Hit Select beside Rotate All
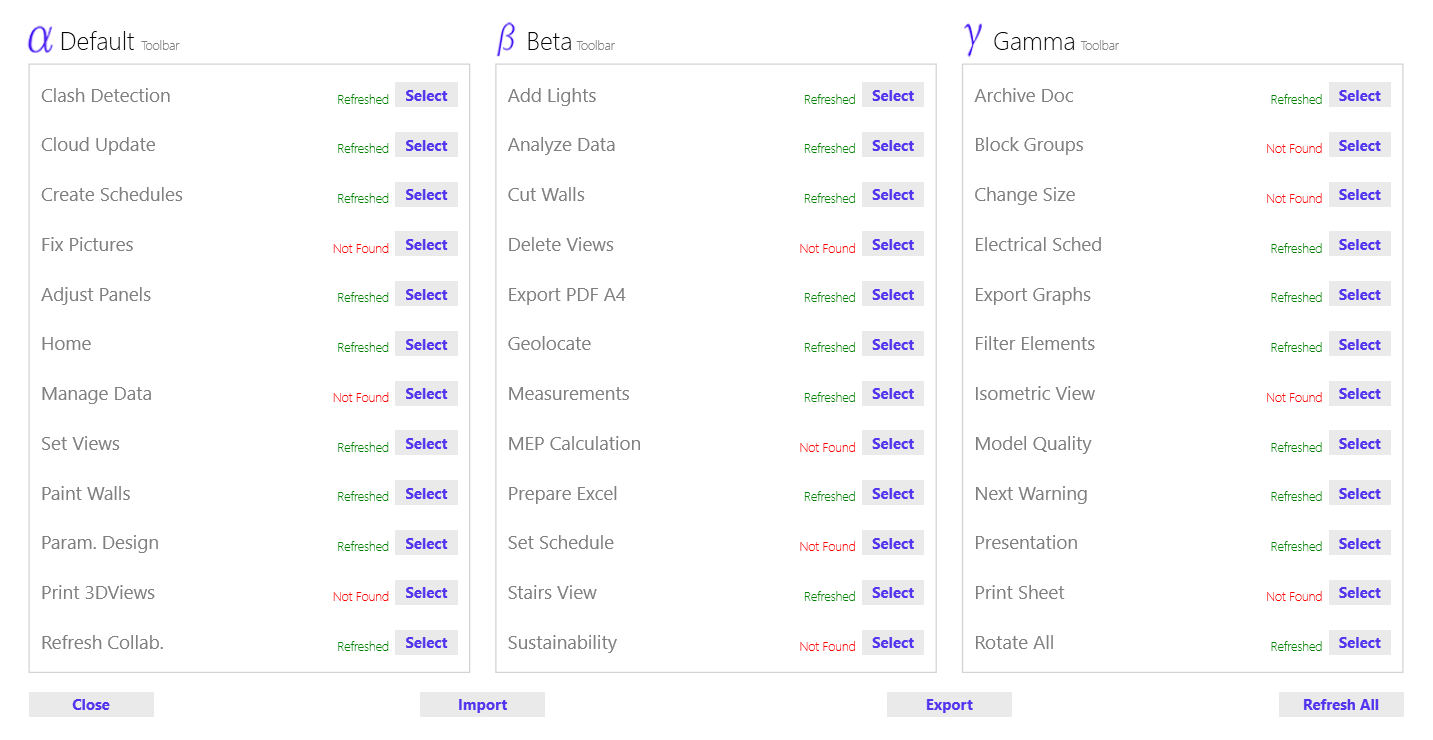Image resolution: width=1433 pixels, height=740 pixels. point(1359,643)
